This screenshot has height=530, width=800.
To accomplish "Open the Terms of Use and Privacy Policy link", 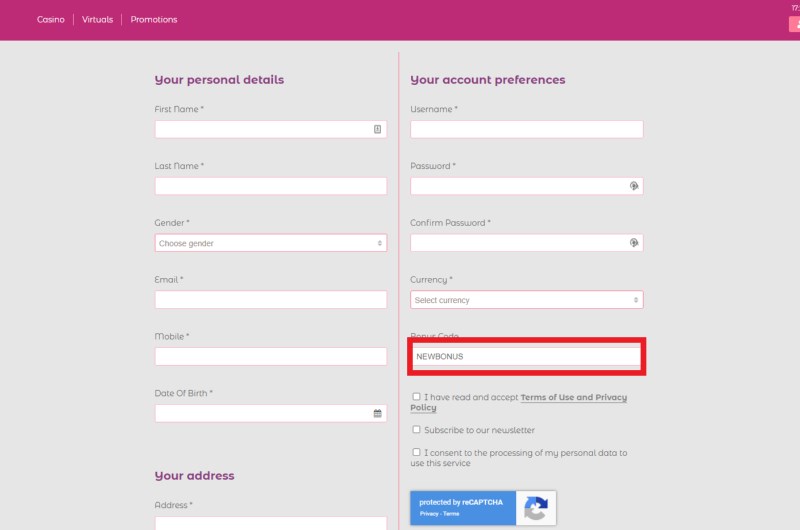I will [519, 402].
